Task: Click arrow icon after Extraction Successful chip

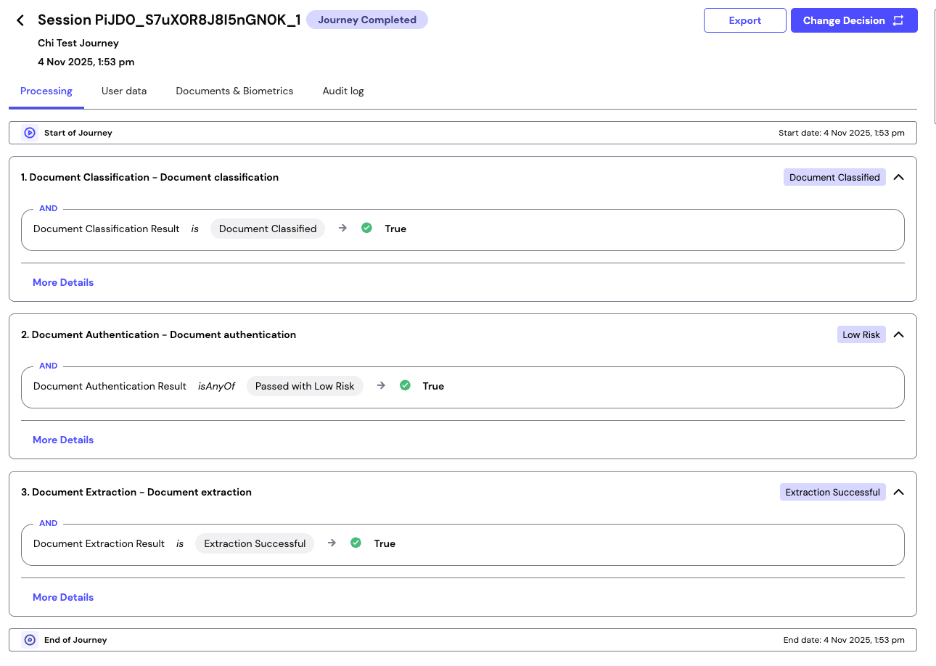Action: [332, 543]
